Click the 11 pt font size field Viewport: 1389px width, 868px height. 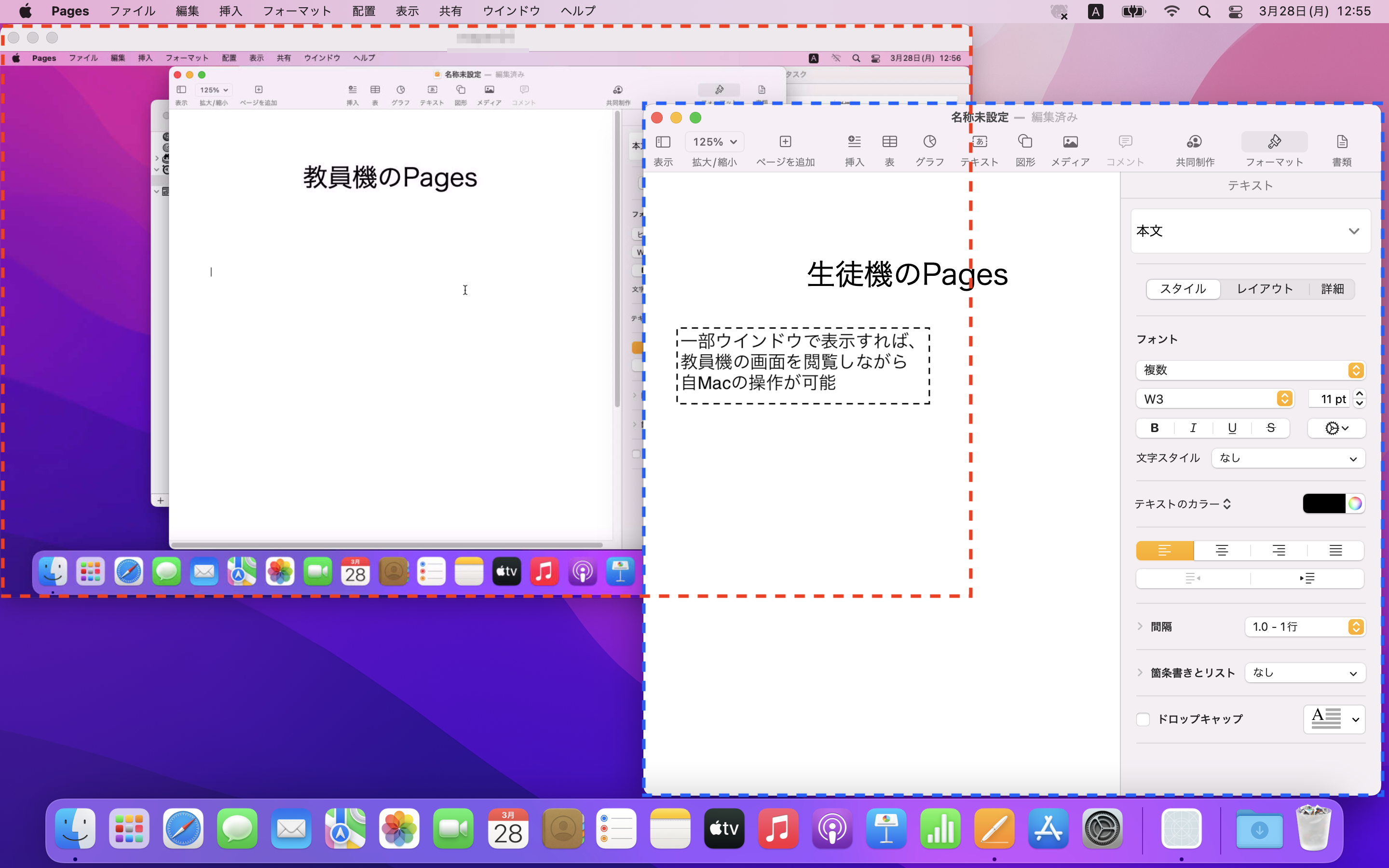click(x=1329, y=399)
